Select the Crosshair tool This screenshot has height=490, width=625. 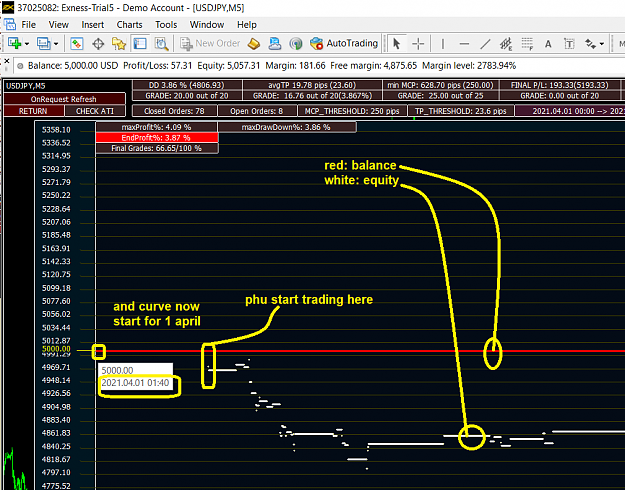[418, 43]
